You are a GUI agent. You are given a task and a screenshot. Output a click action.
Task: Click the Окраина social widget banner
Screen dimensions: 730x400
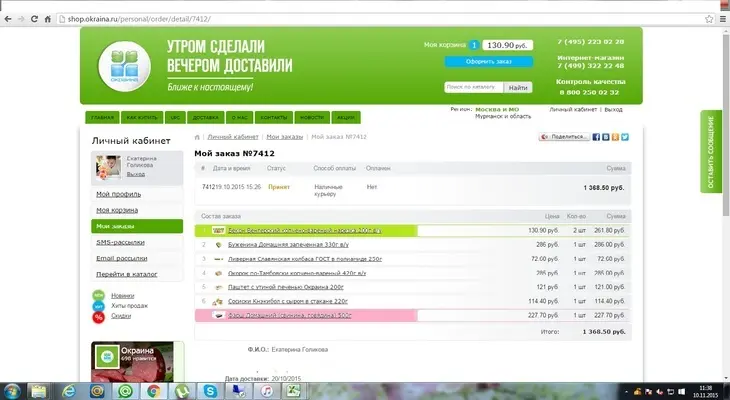pos(137,362)
